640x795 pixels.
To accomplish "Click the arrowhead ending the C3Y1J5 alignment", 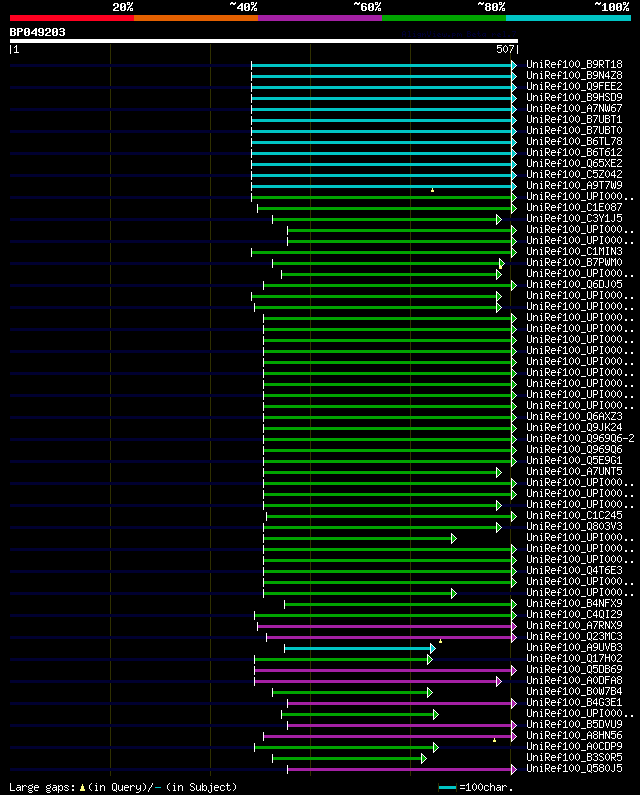I will click(x=499, y=220).
